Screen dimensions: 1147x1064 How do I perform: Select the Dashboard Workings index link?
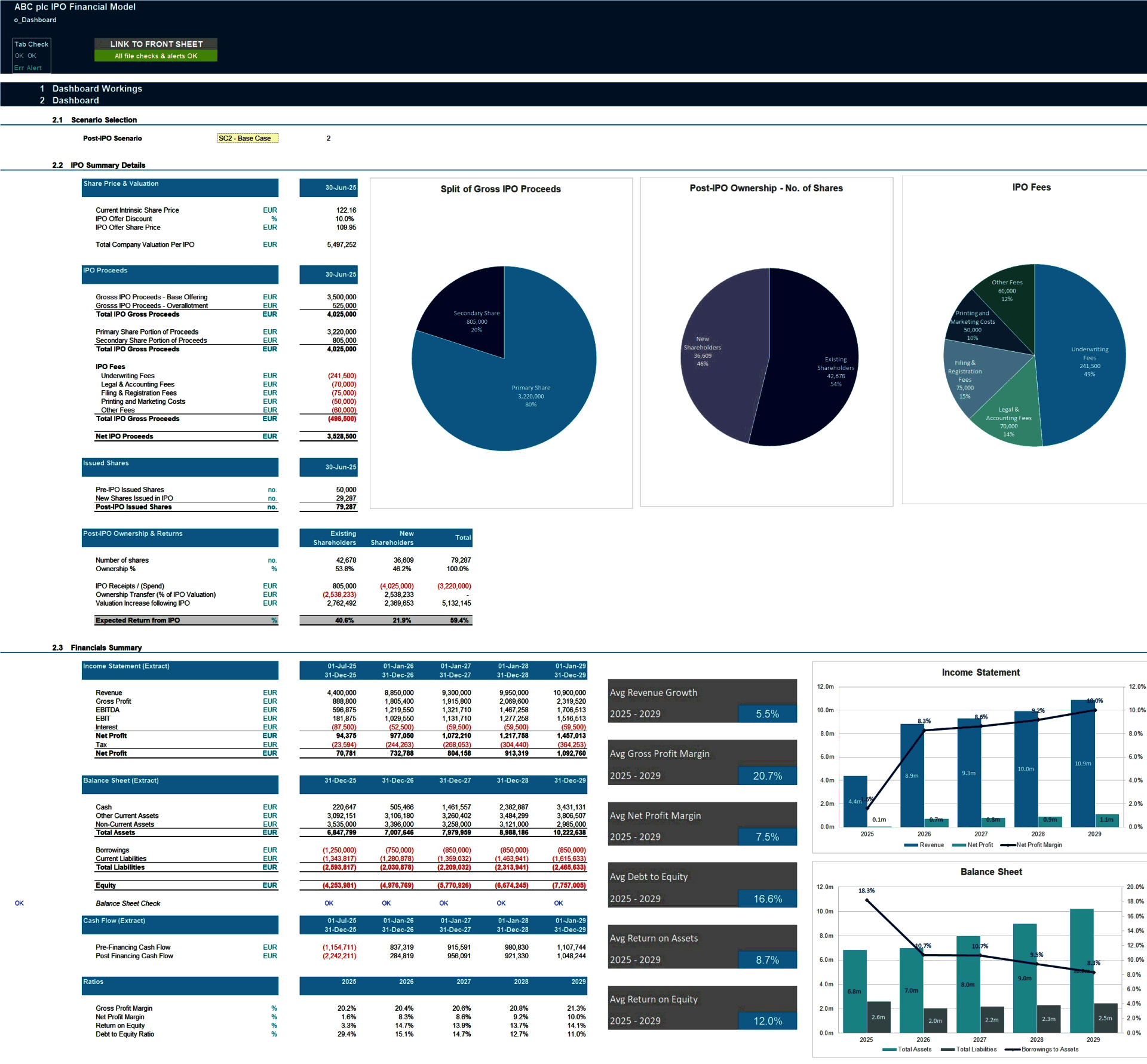[x=97, y=88]
